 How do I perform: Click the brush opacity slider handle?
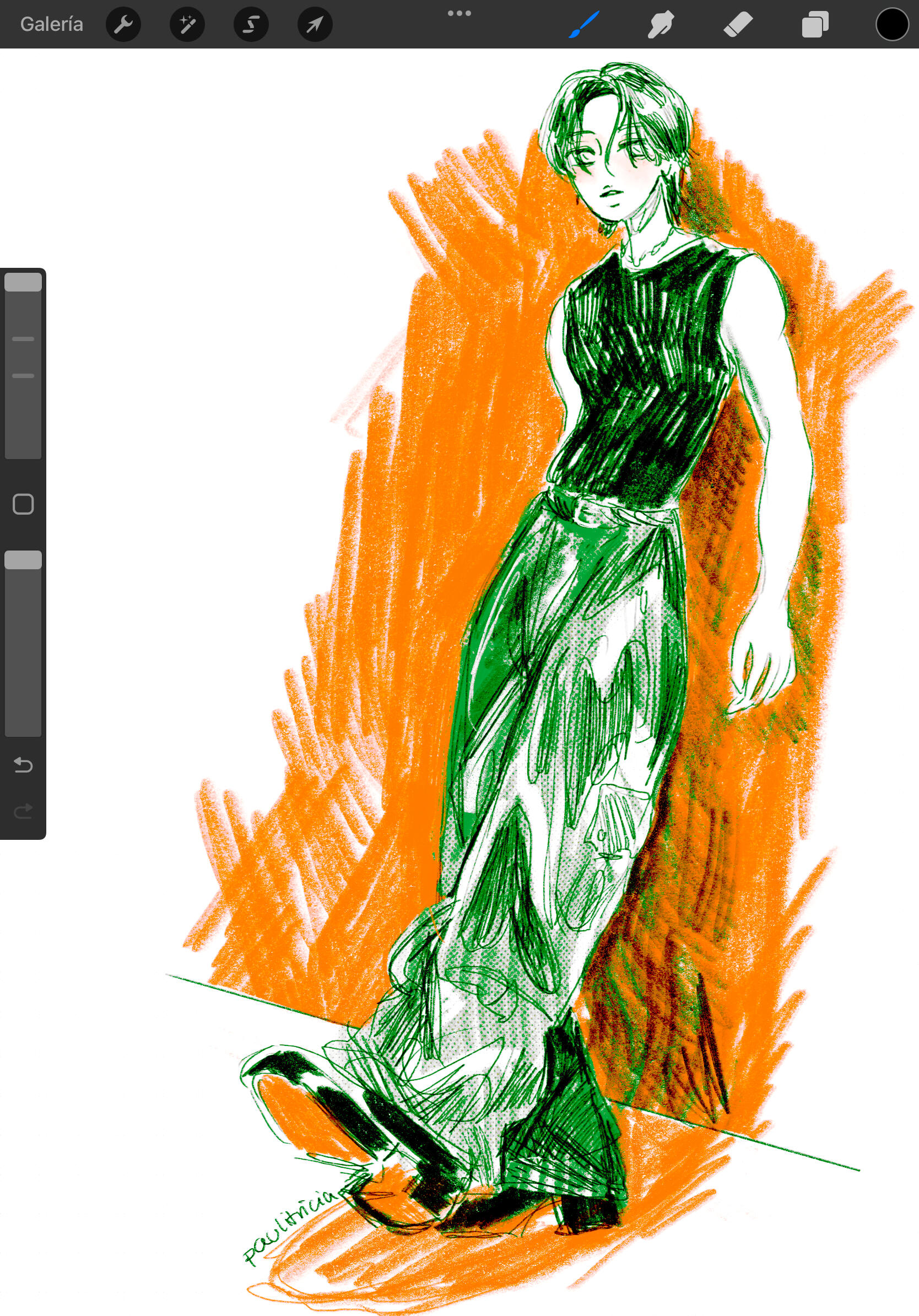pyautogui.click(x=23, y=560)
